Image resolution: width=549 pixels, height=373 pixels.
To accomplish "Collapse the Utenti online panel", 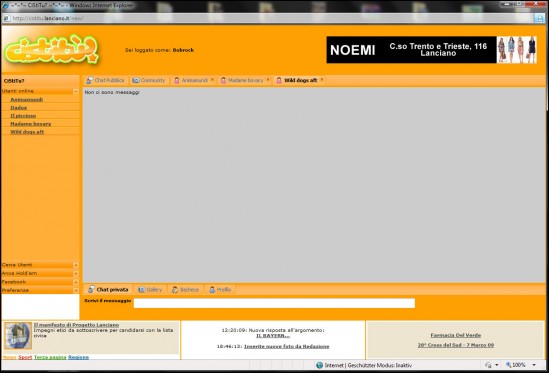I will point(76,91).
